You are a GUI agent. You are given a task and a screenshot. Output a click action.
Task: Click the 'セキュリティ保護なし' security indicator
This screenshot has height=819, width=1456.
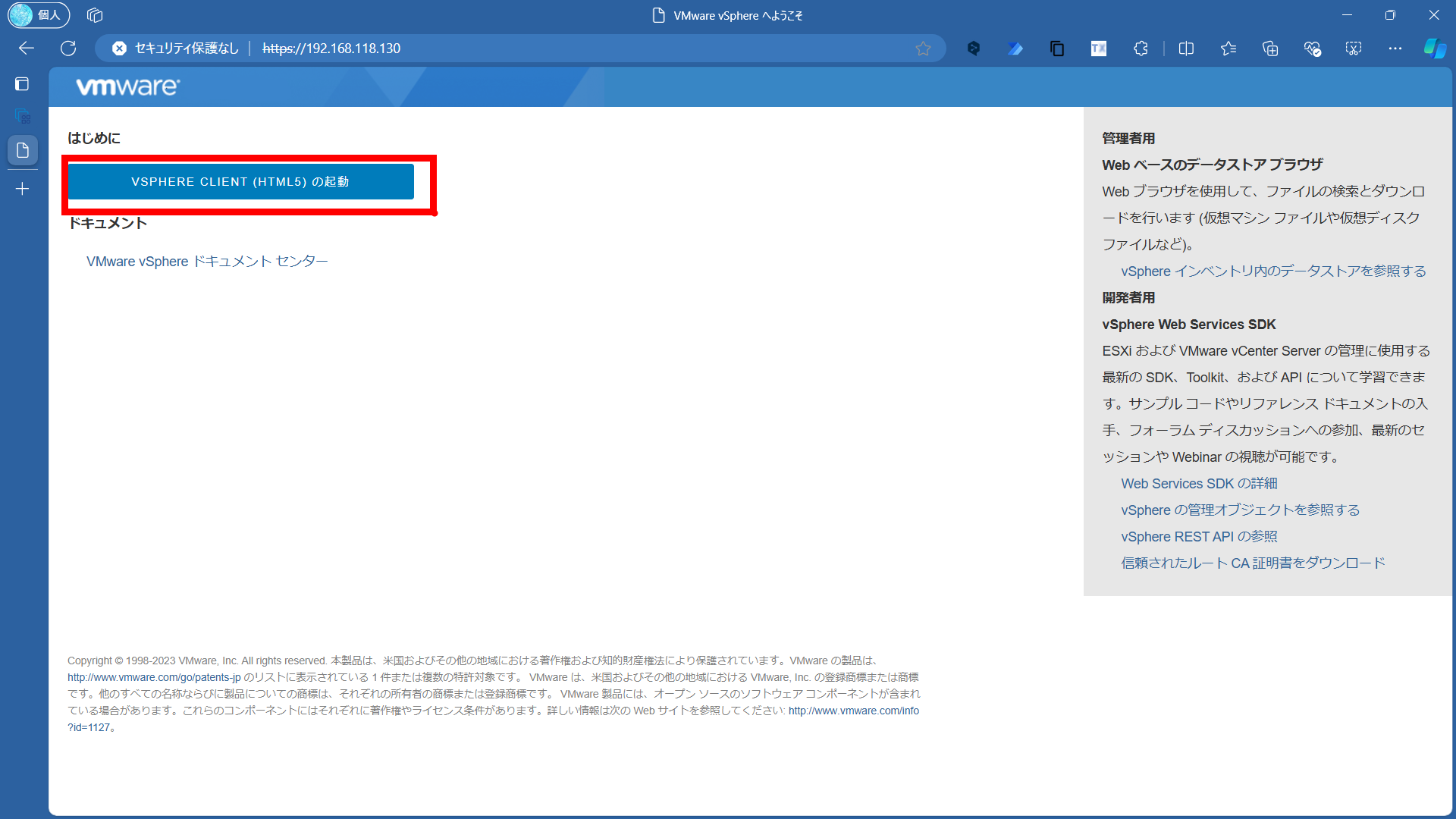pos(176,49)
